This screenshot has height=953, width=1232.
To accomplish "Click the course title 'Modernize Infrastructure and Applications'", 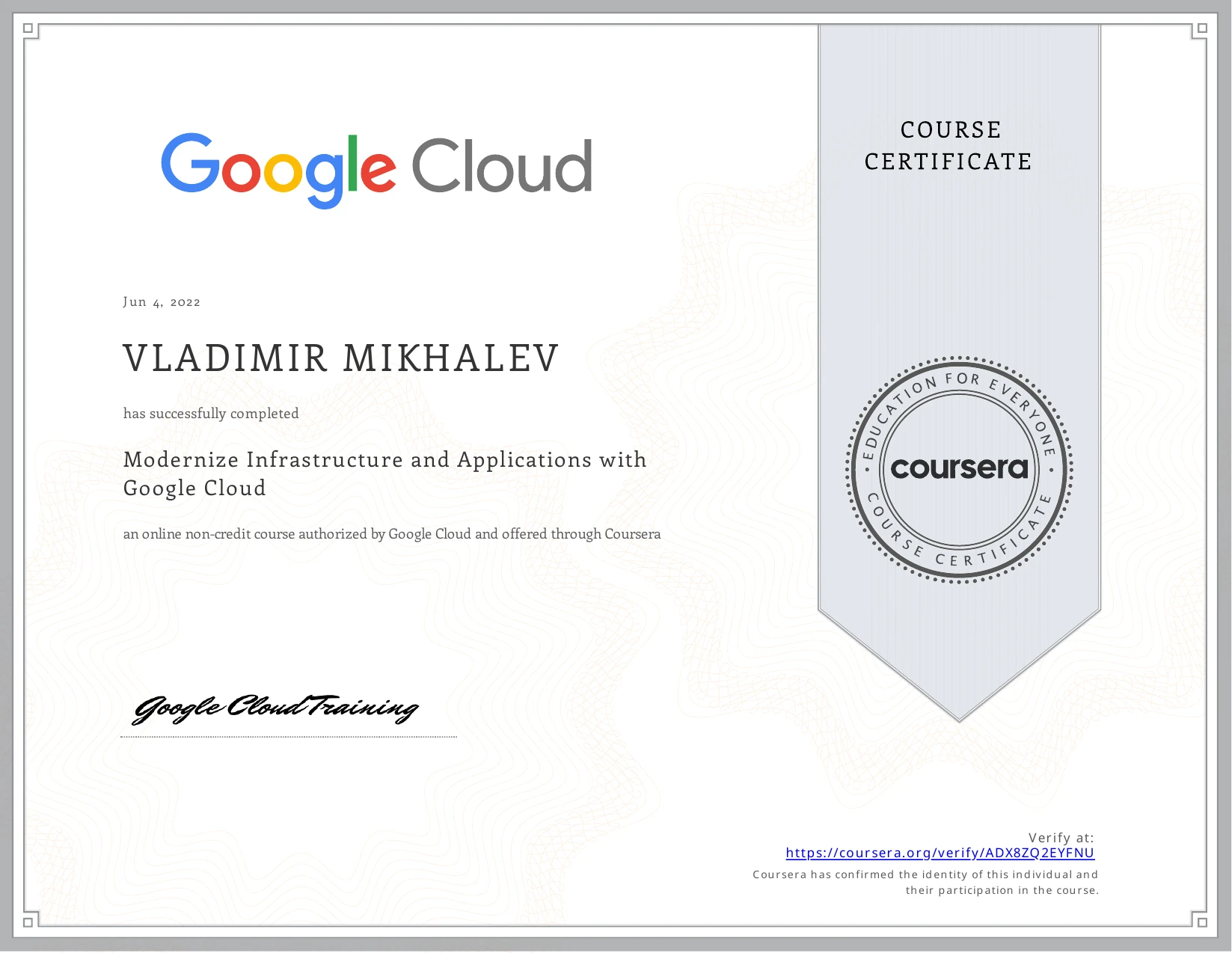I will [385, 460].
